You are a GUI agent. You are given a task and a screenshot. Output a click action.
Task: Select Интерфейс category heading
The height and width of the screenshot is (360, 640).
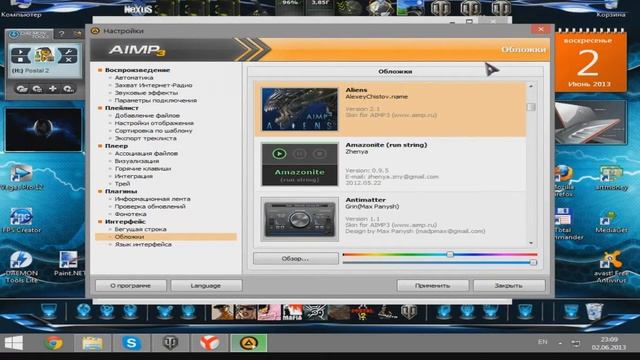coord(125,222)
